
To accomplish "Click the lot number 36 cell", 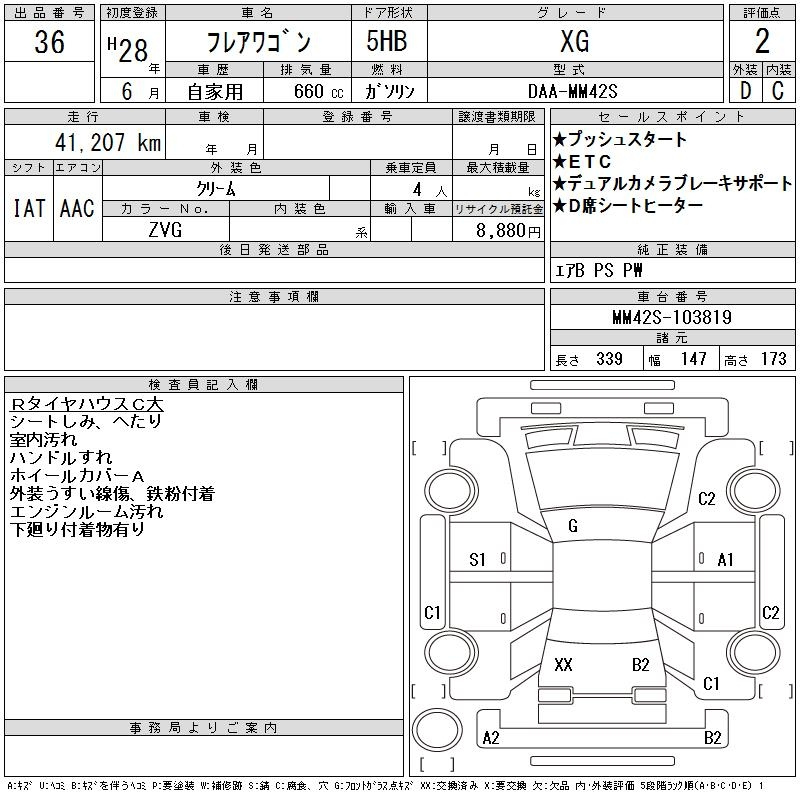I will [49, 42].
